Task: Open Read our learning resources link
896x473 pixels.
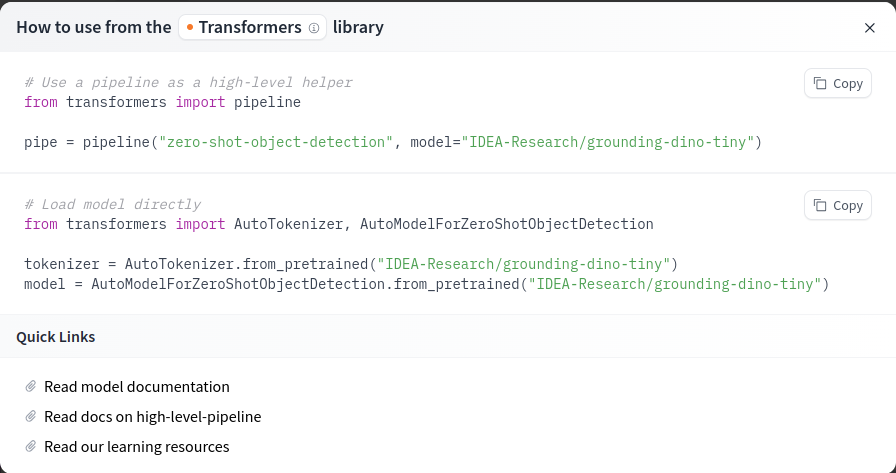Action: pos(137,447)
